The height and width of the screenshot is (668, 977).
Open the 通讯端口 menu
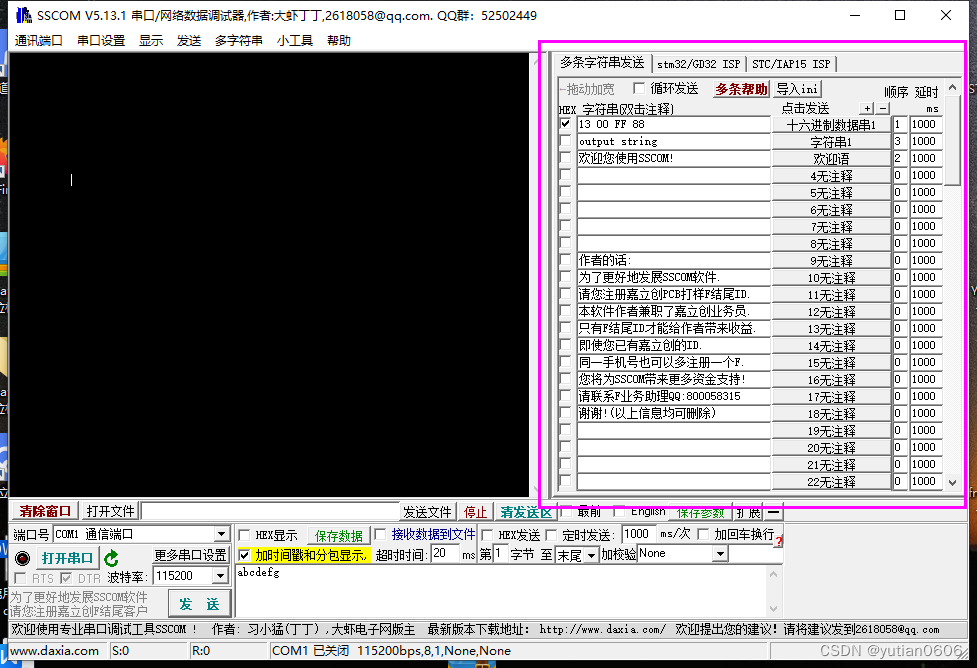pos(39,41)
